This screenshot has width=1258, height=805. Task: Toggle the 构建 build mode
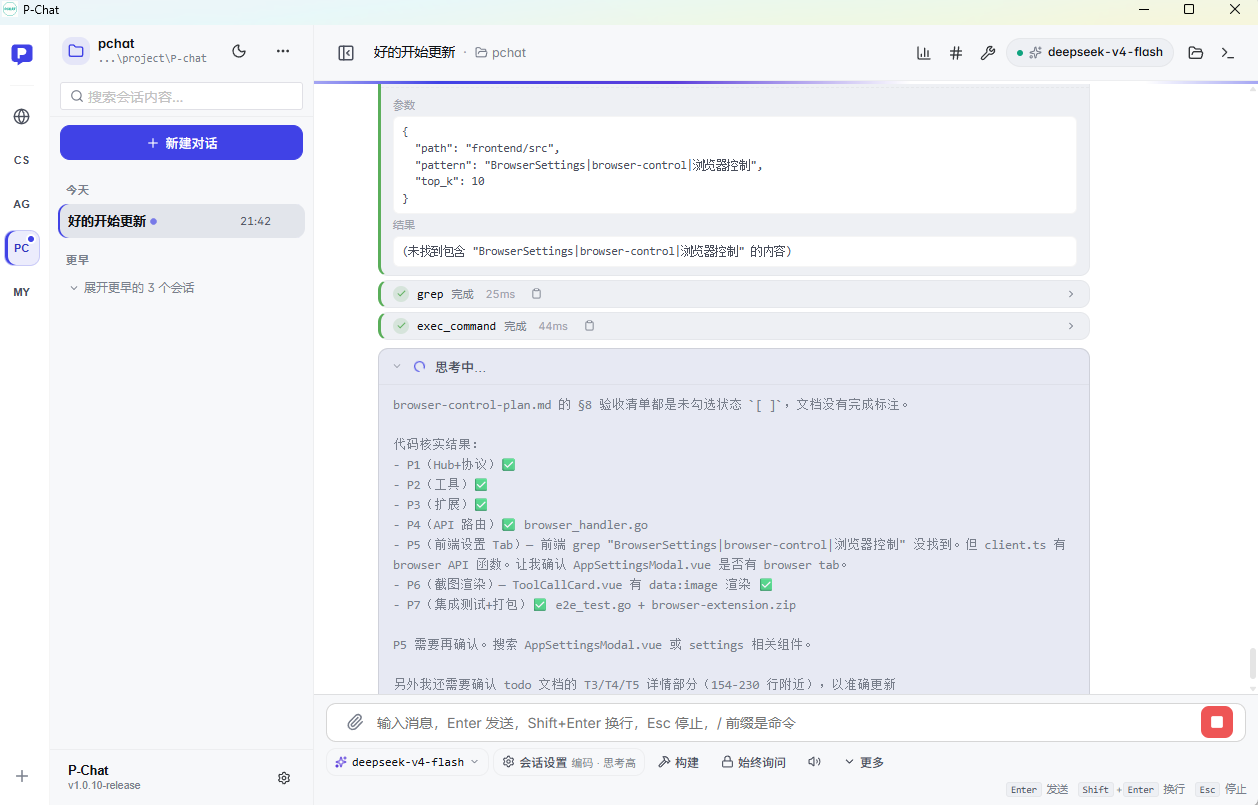pyautogui.click(x=678, y=762)
